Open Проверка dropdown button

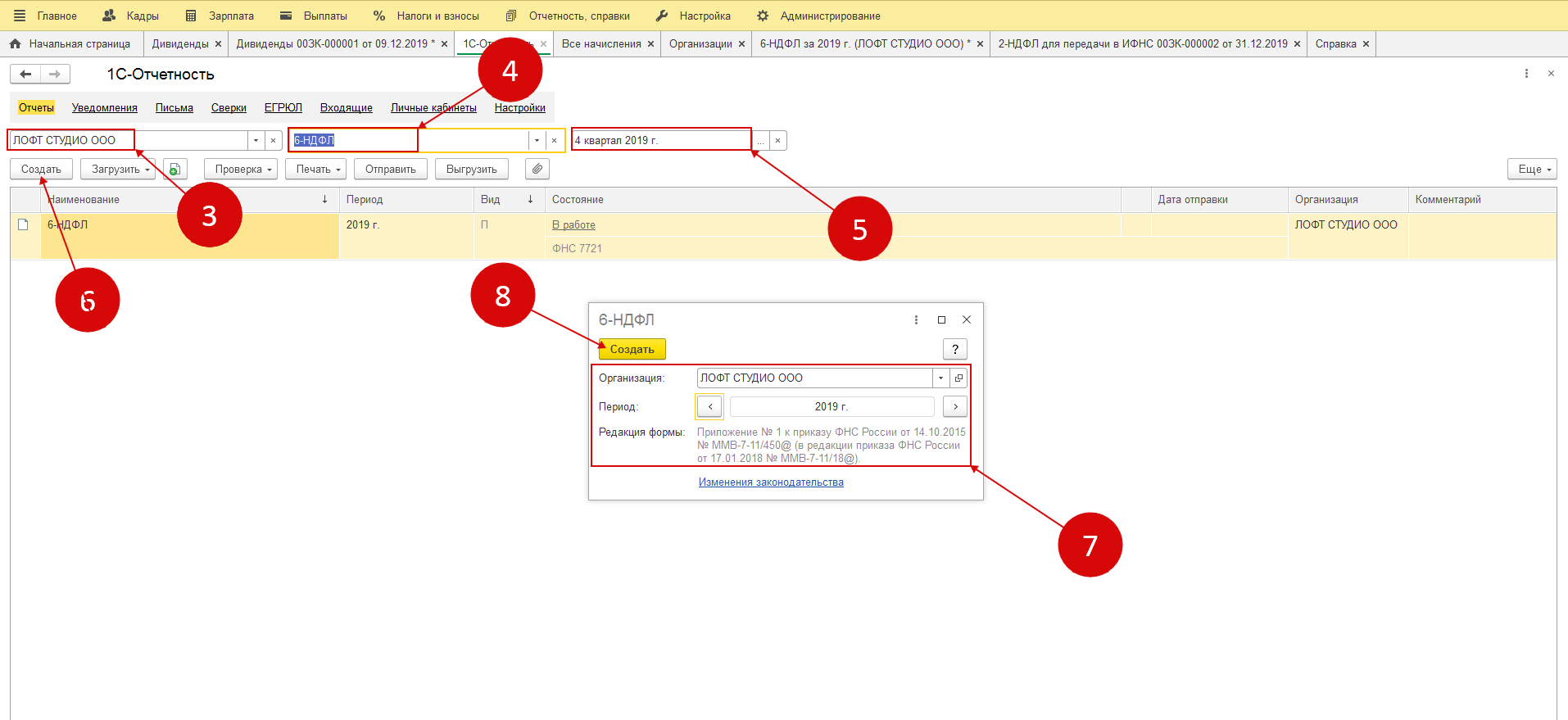241,169
